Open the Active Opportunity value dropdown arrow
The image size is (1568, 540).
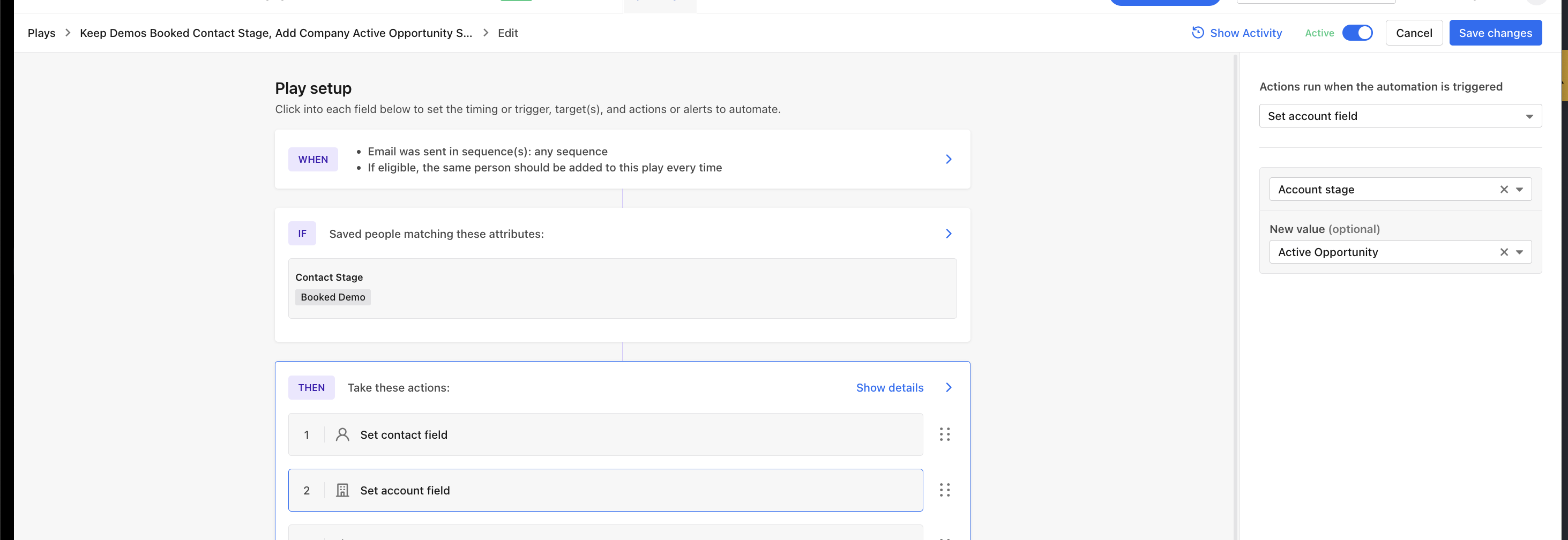(1520, 253)
